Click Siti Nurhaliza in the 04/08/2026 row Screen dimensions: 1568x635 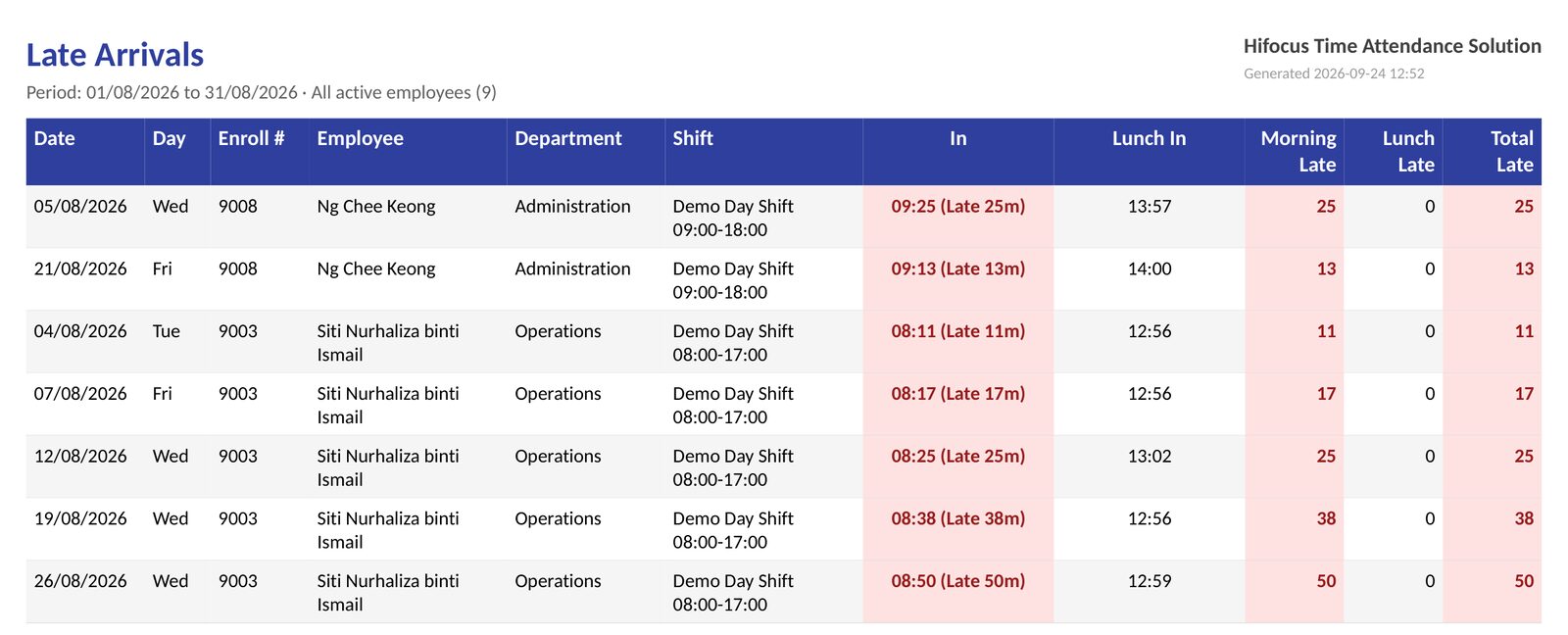(388, 343)
